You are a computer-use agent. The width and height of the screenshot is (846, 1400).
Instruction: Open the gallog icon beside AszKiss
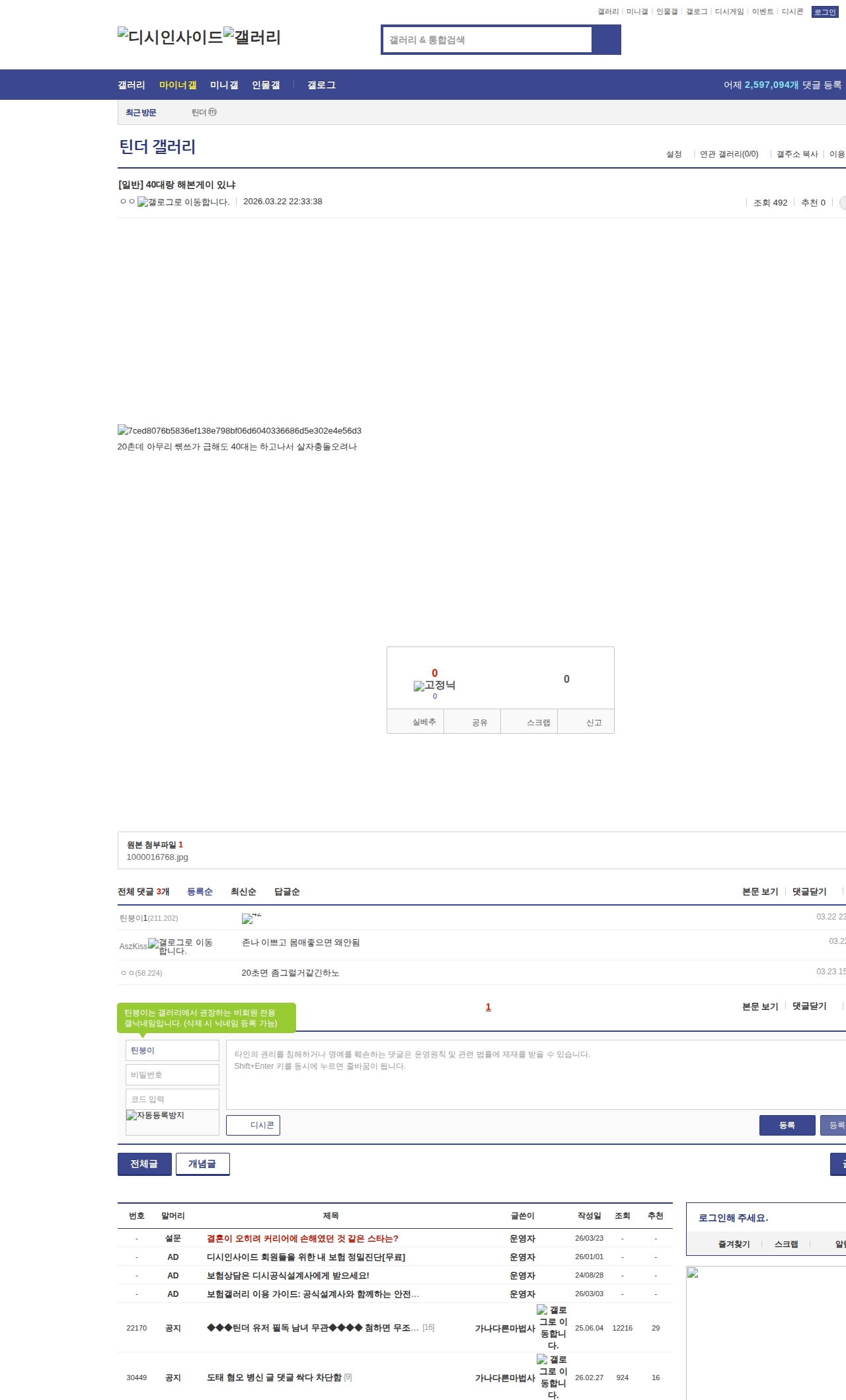(180, 946)
